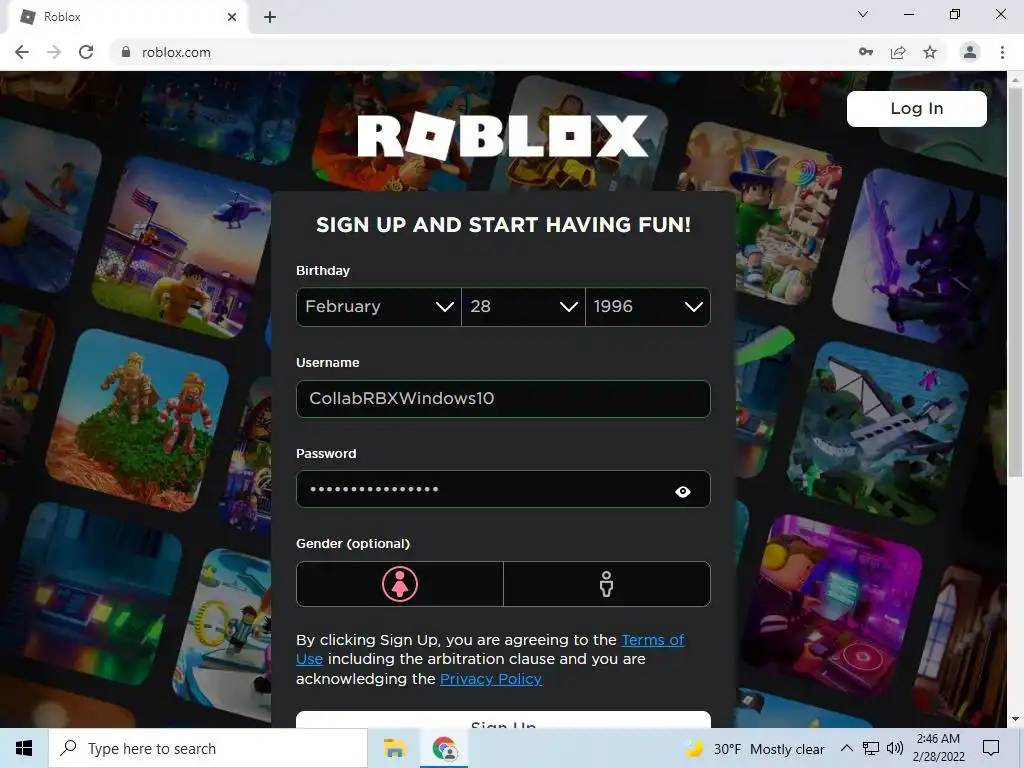The height and width of the screenshot is (768, 1024).
Task: Select the Roblox browser tab
Action: [x=127, y=17]
